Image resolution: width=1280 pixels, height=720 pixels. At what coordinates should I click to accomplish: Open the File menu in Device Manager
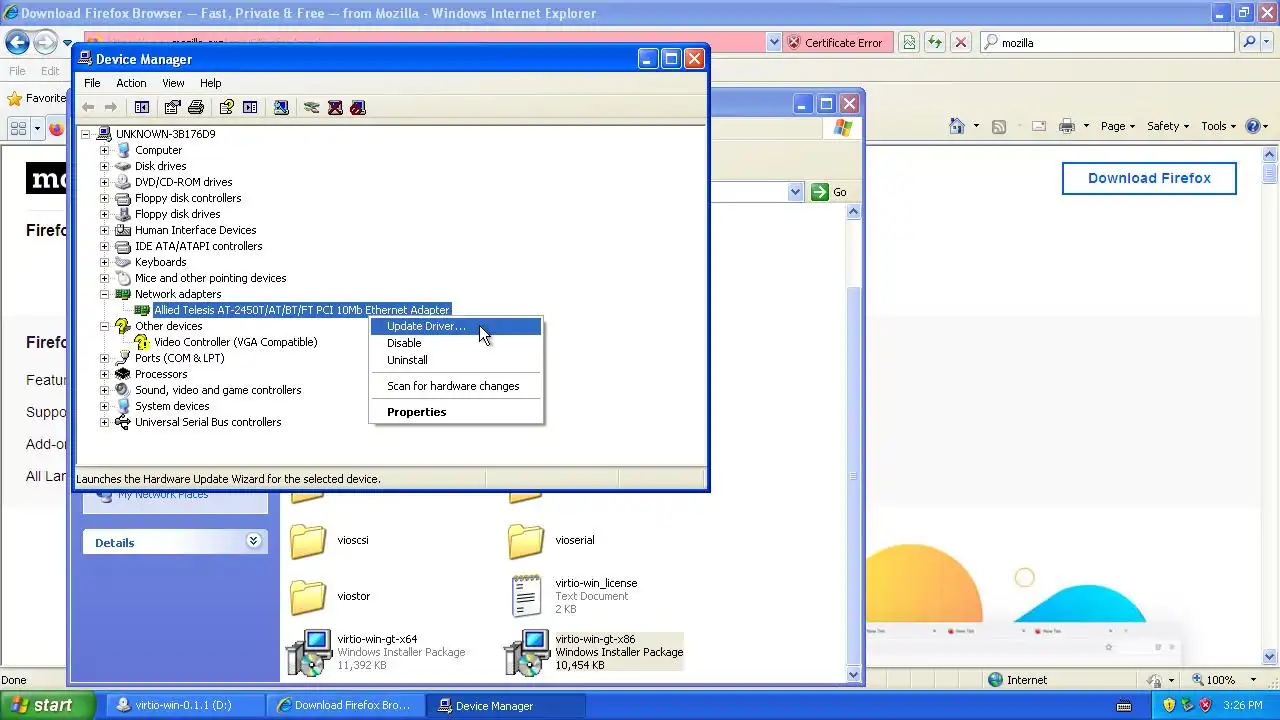click(x=92, y=83)
